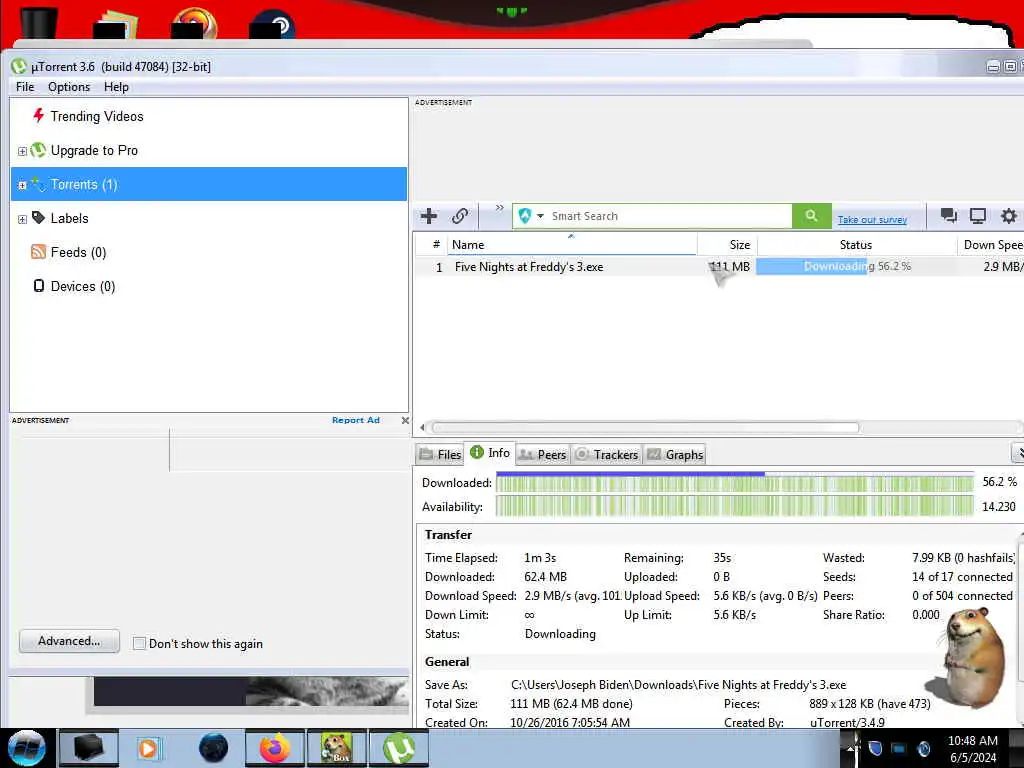Click the green search magnifier button

(x=811, y=216)
